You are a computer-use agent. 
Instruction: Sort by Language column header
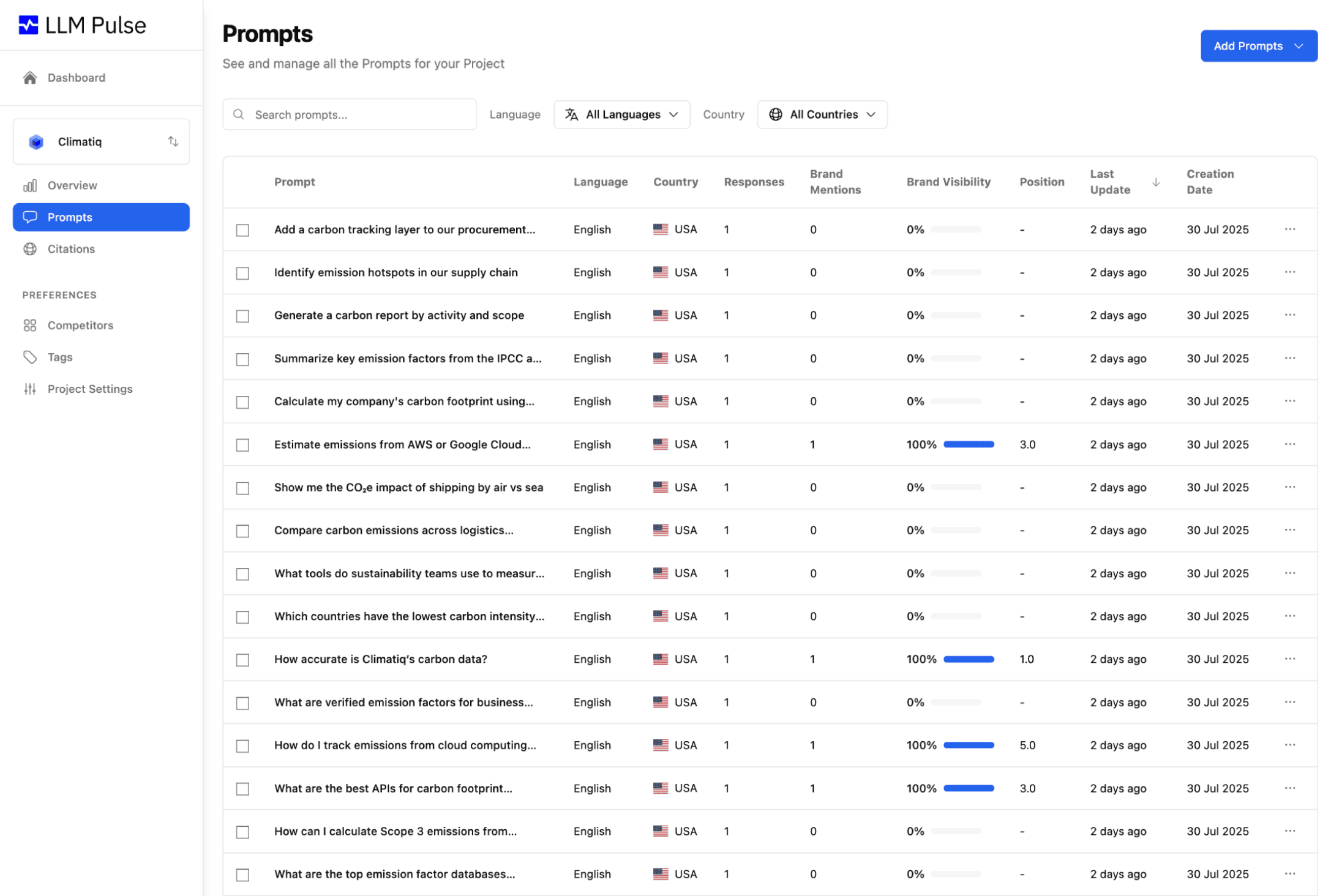601,182
